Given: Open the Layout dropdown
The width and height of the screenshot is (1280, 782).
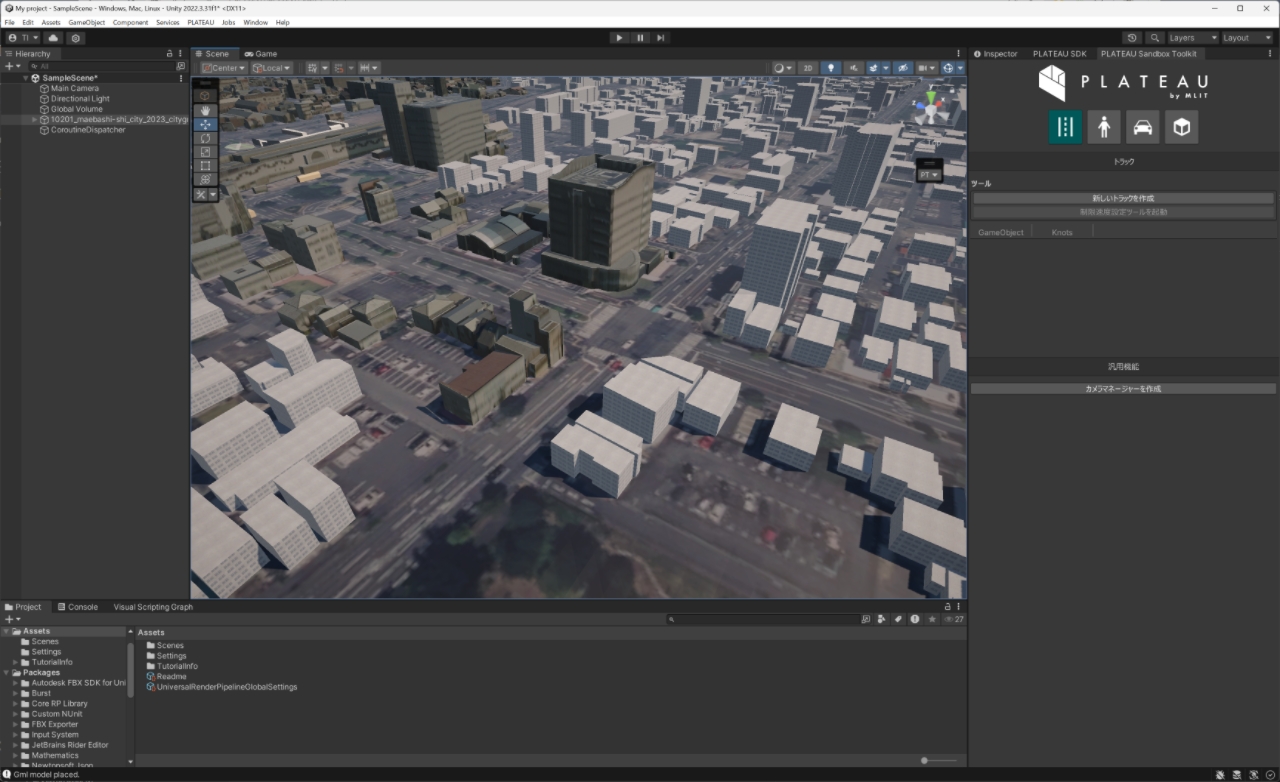Looking at the screenshot, I should pyautogui.click(x=1248, y=38).
